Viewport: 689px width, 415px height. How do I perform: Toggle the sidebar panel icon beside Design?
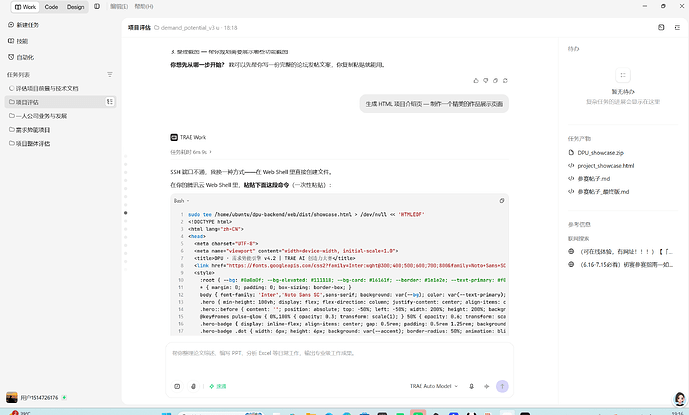pyautogui.click(x=97, y=7)
